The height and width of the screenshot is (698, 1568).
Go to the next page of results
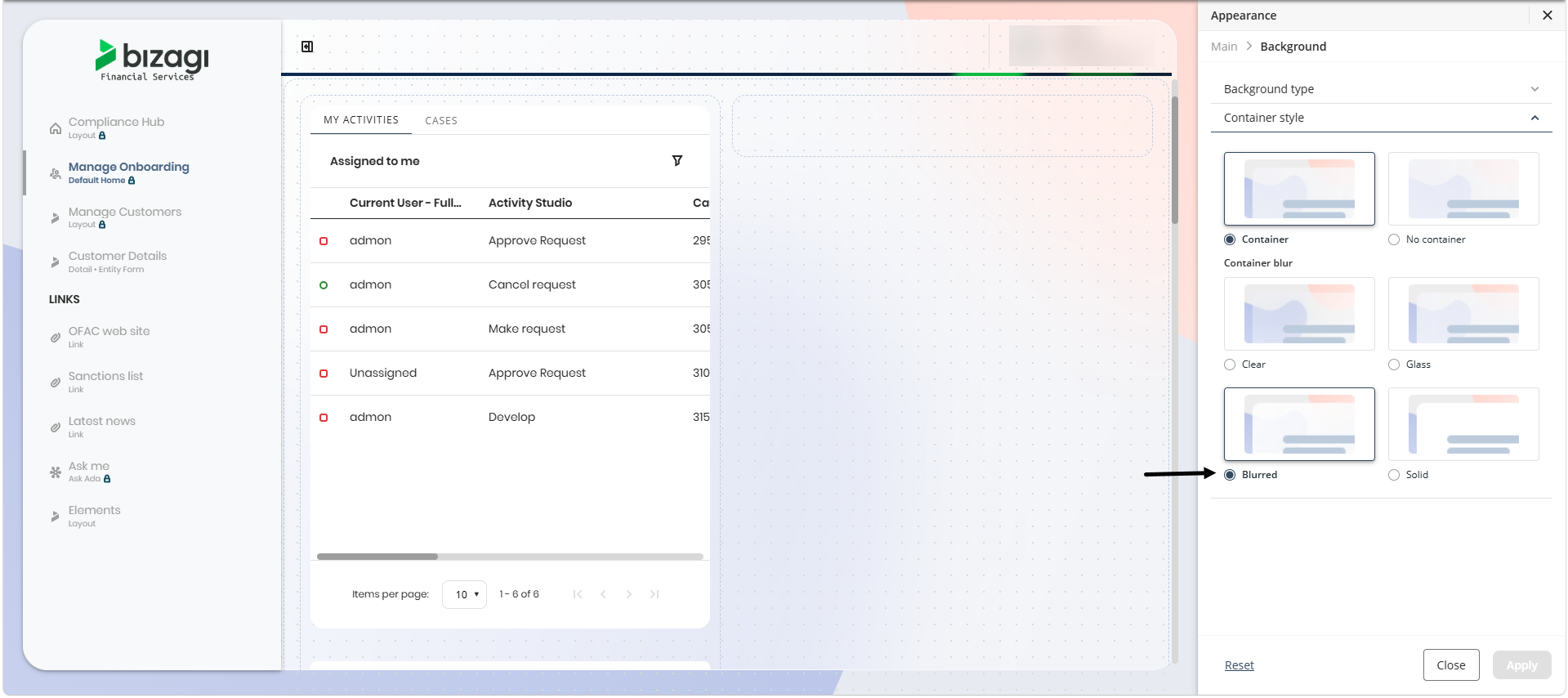point(629,594)
